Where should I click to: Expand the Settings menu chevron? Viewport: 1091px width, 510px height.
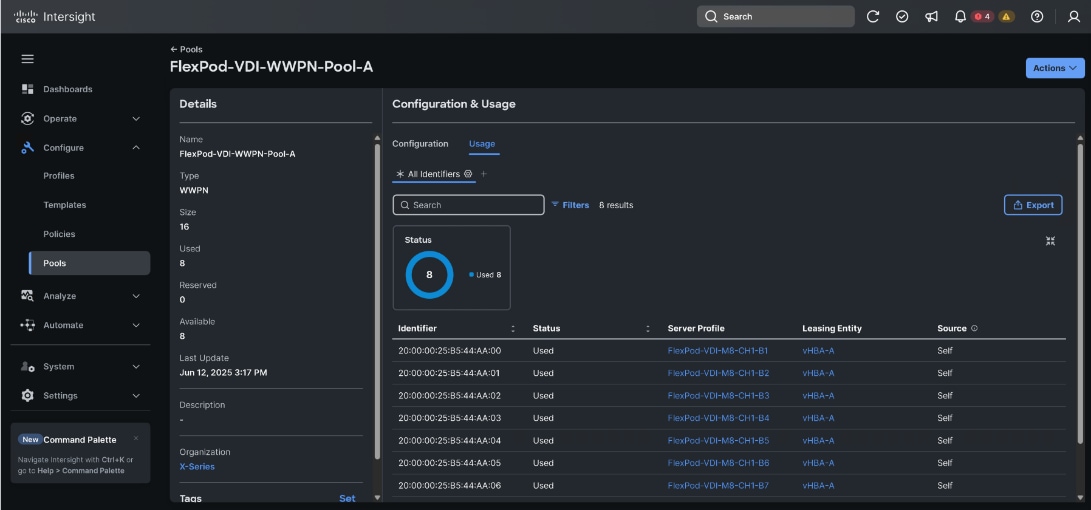tap(136, 396)
